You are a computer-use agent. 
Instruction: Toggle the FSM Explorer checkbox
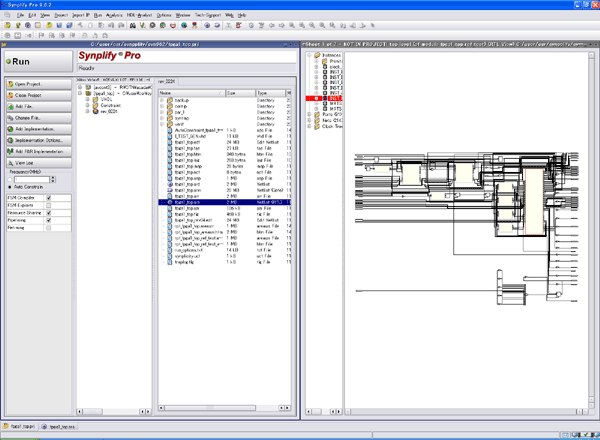pyautogui.click(x=49, y=205)
